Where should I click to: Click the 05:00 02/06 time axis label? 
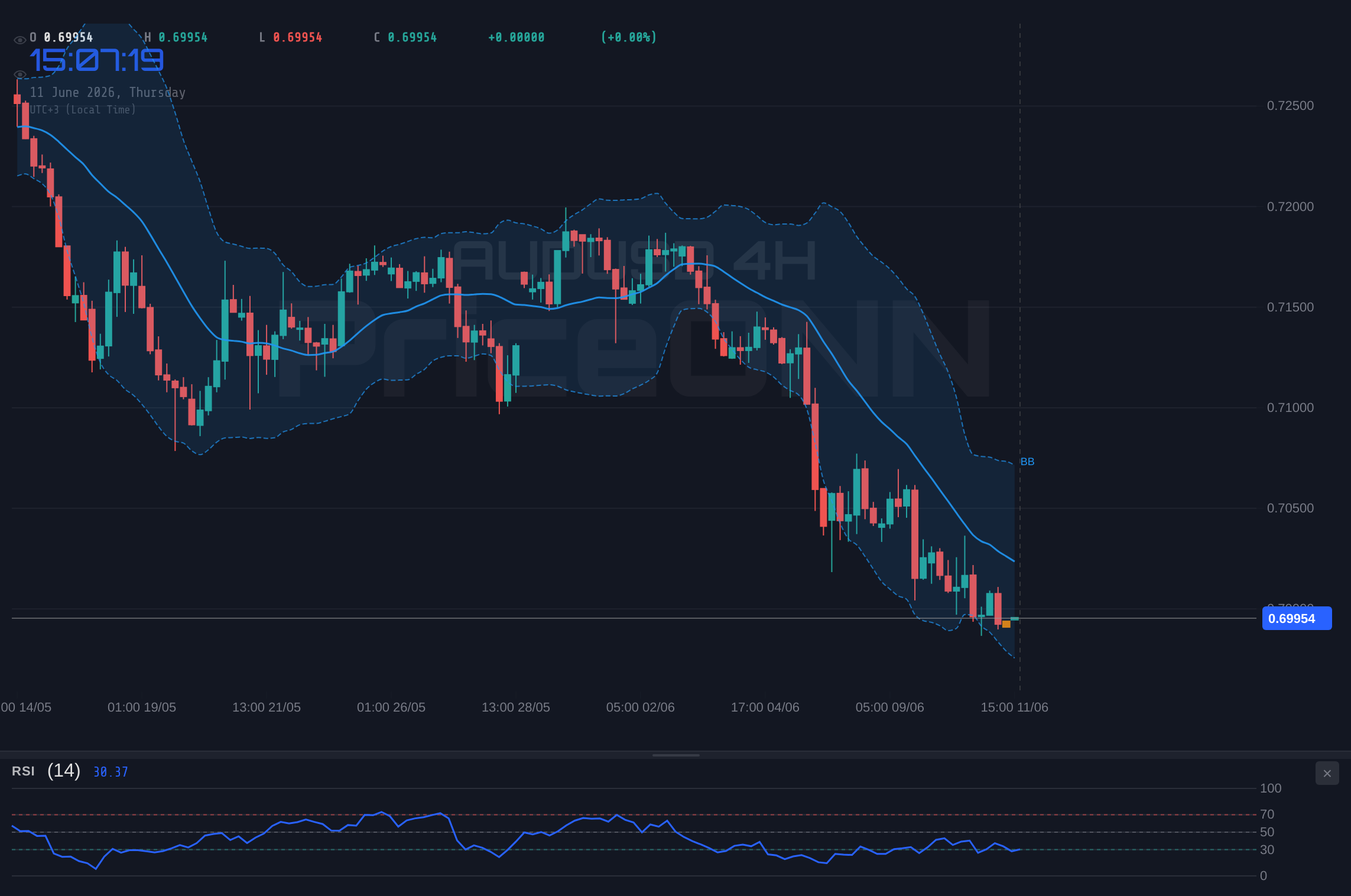[x=641, y=707]
